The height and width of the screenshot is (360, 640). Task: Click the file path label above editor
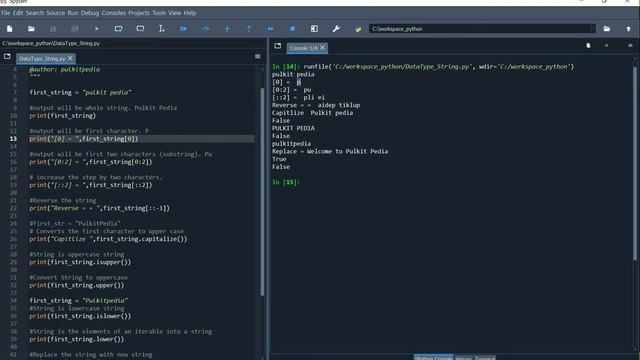click(51, 43)
